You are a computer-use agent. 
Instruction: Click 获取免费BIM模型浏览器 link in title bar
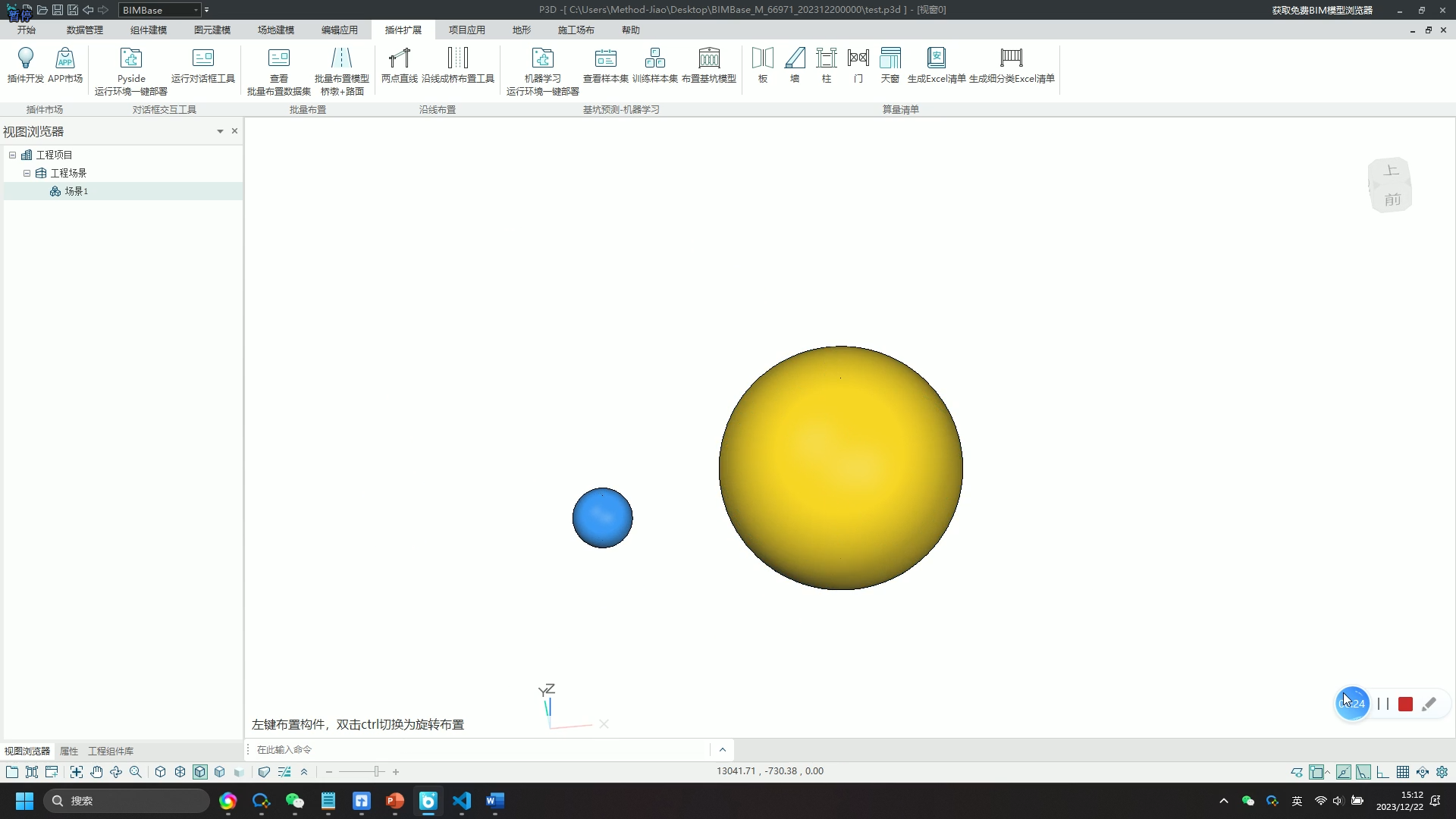pos(1322,10)
